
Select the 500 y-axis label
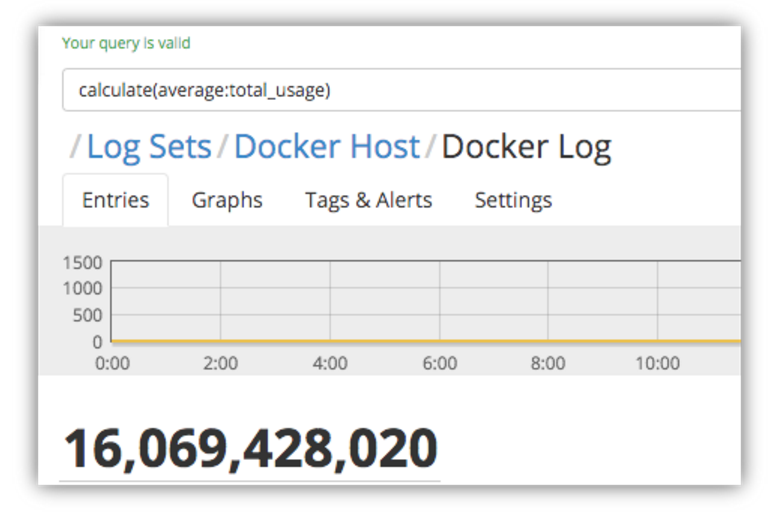click(86, 315)
